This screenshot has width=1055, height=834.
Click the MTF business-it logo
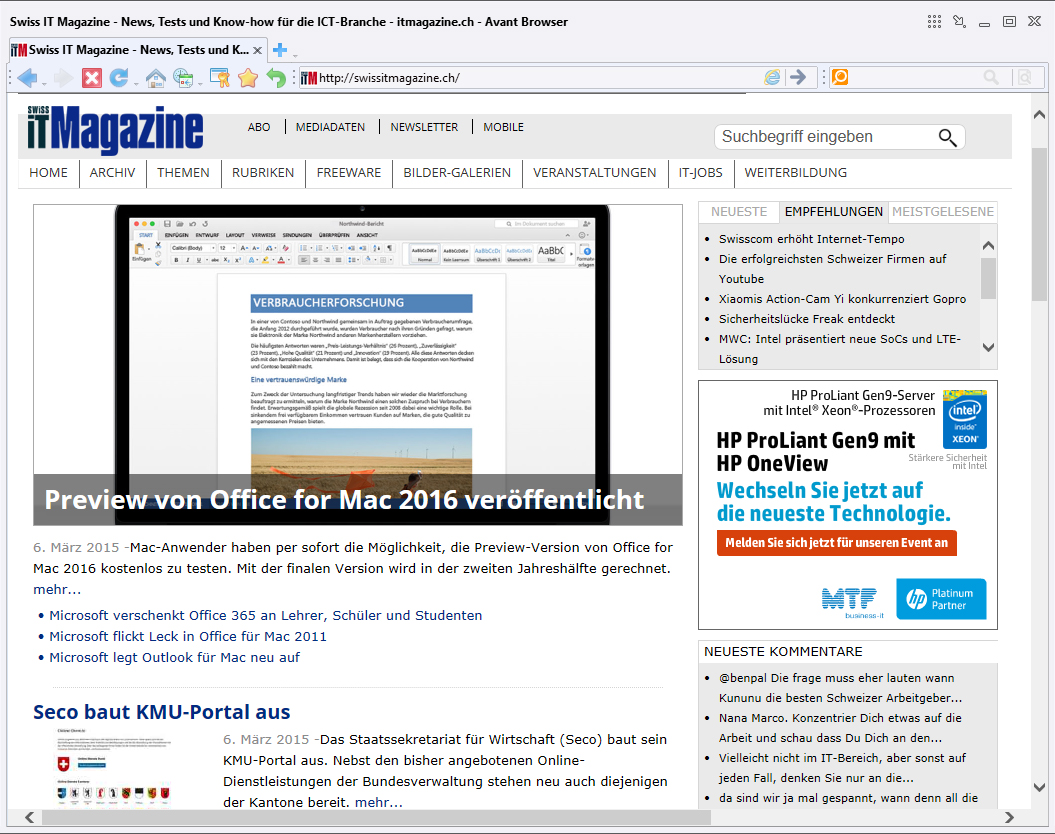coord(850,602)
